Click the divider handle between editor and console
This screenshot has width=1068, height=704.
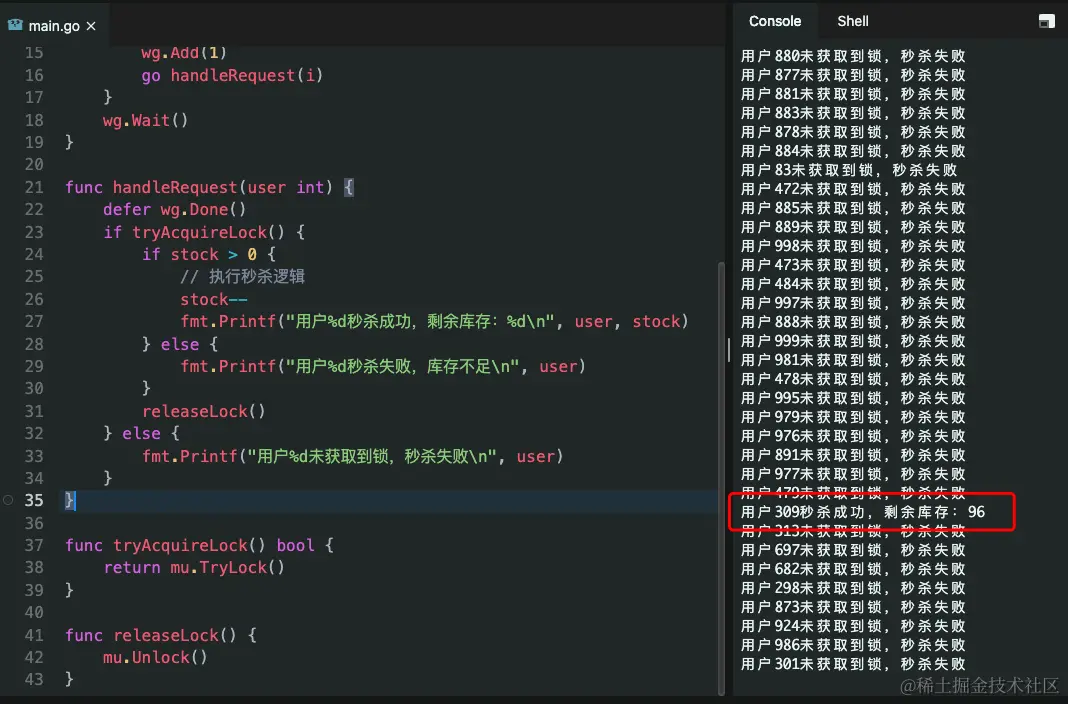point(729,350)
